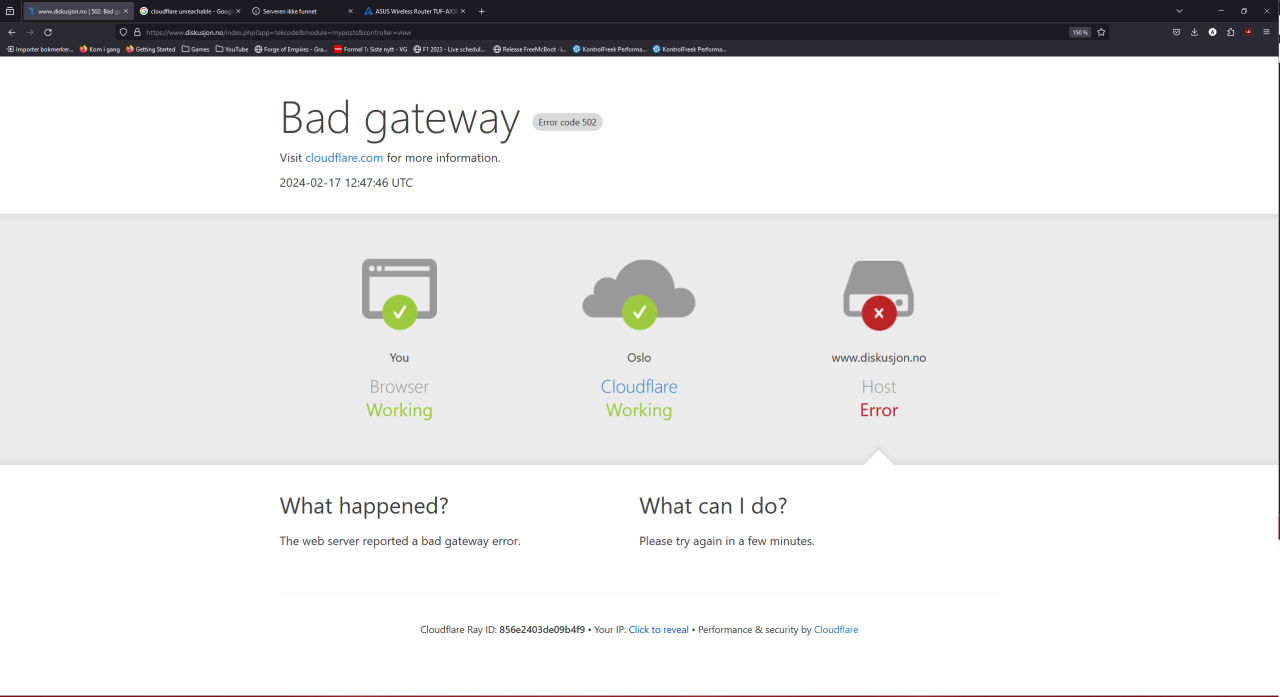This screenshot has height=697, width=1280.
Task: Click the Error code 502 badge
Action: coord(567,122)
